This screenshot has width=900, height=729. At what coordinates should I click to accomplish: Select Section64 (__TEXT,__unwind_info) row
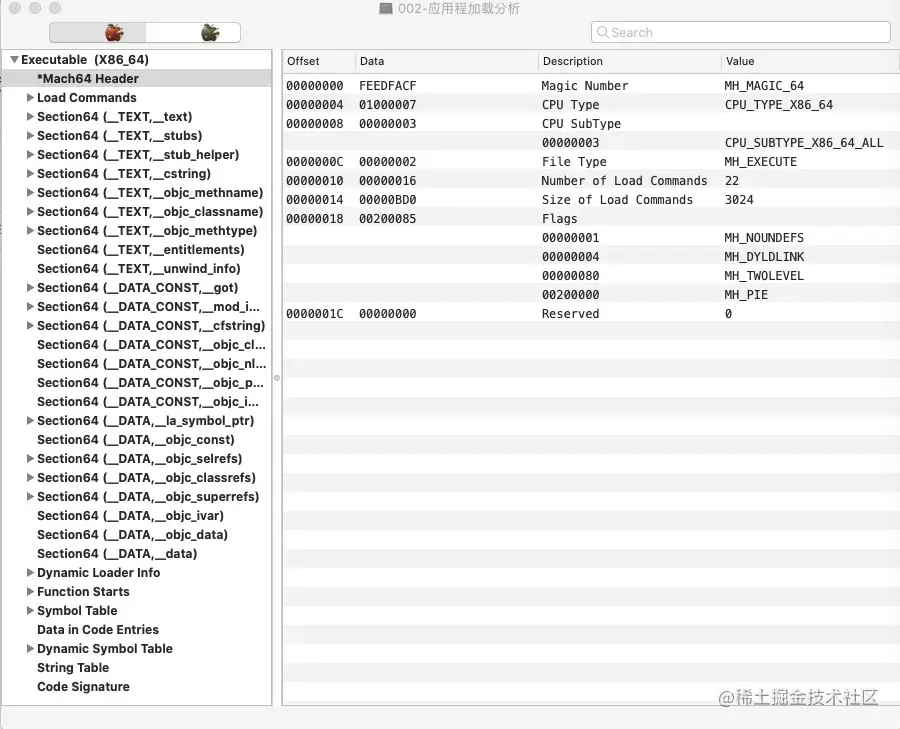coord(137,269)
